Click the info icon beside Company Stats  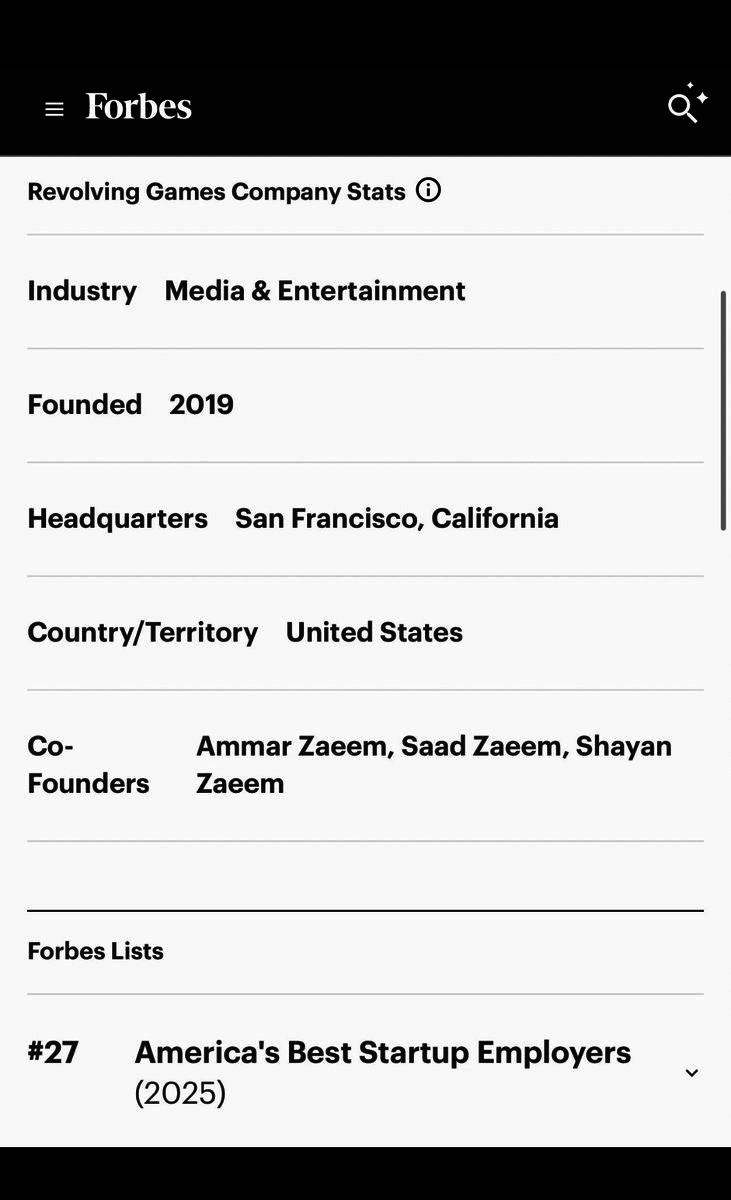428,190
